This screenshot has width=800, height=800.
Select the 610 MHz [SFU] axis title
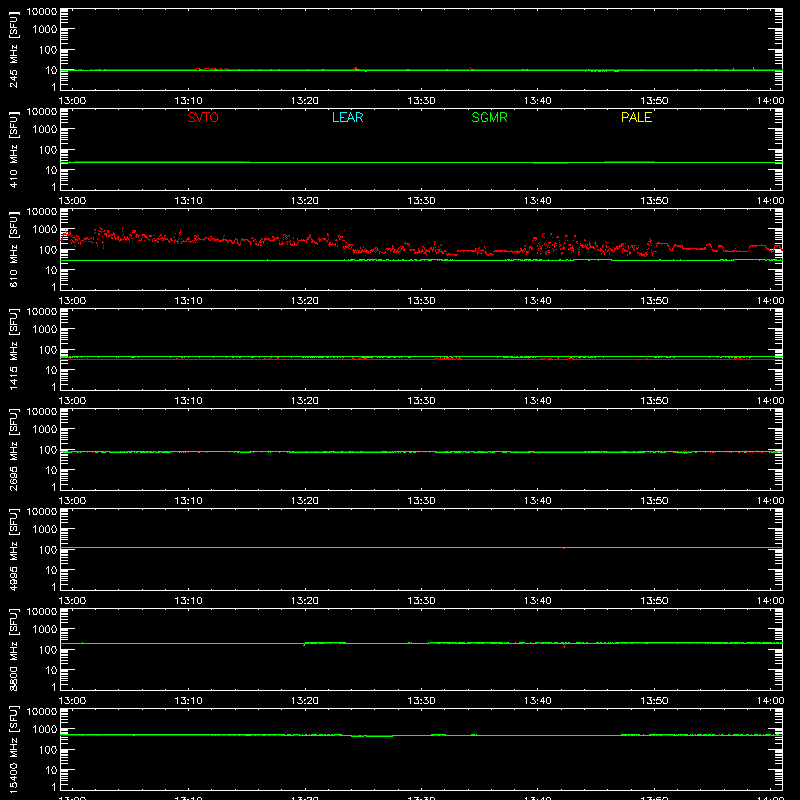[13, 250]
